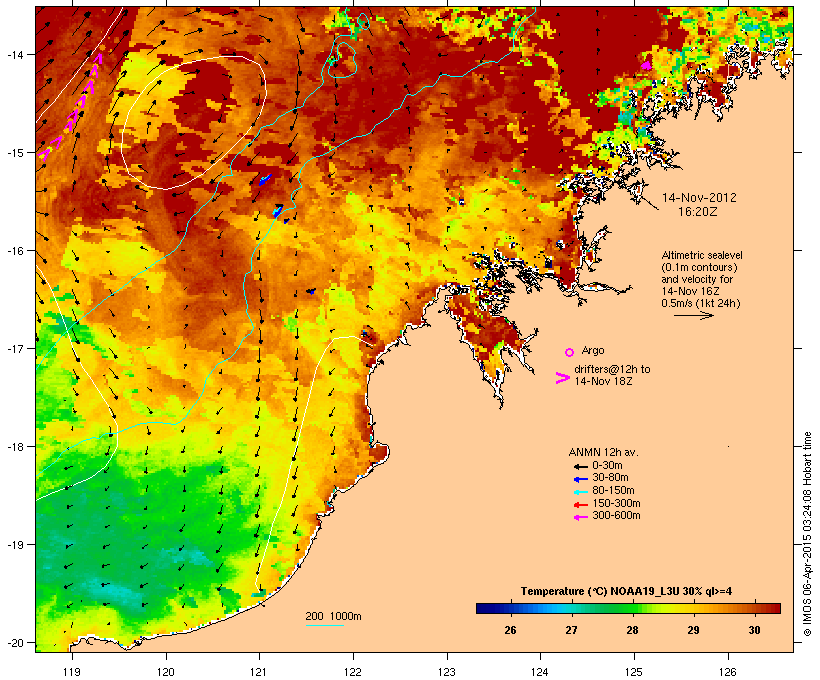Screen dimensions: 820x680
Task: Click the 'drifters@12h to' legend text
Action: tap(612, 369)
